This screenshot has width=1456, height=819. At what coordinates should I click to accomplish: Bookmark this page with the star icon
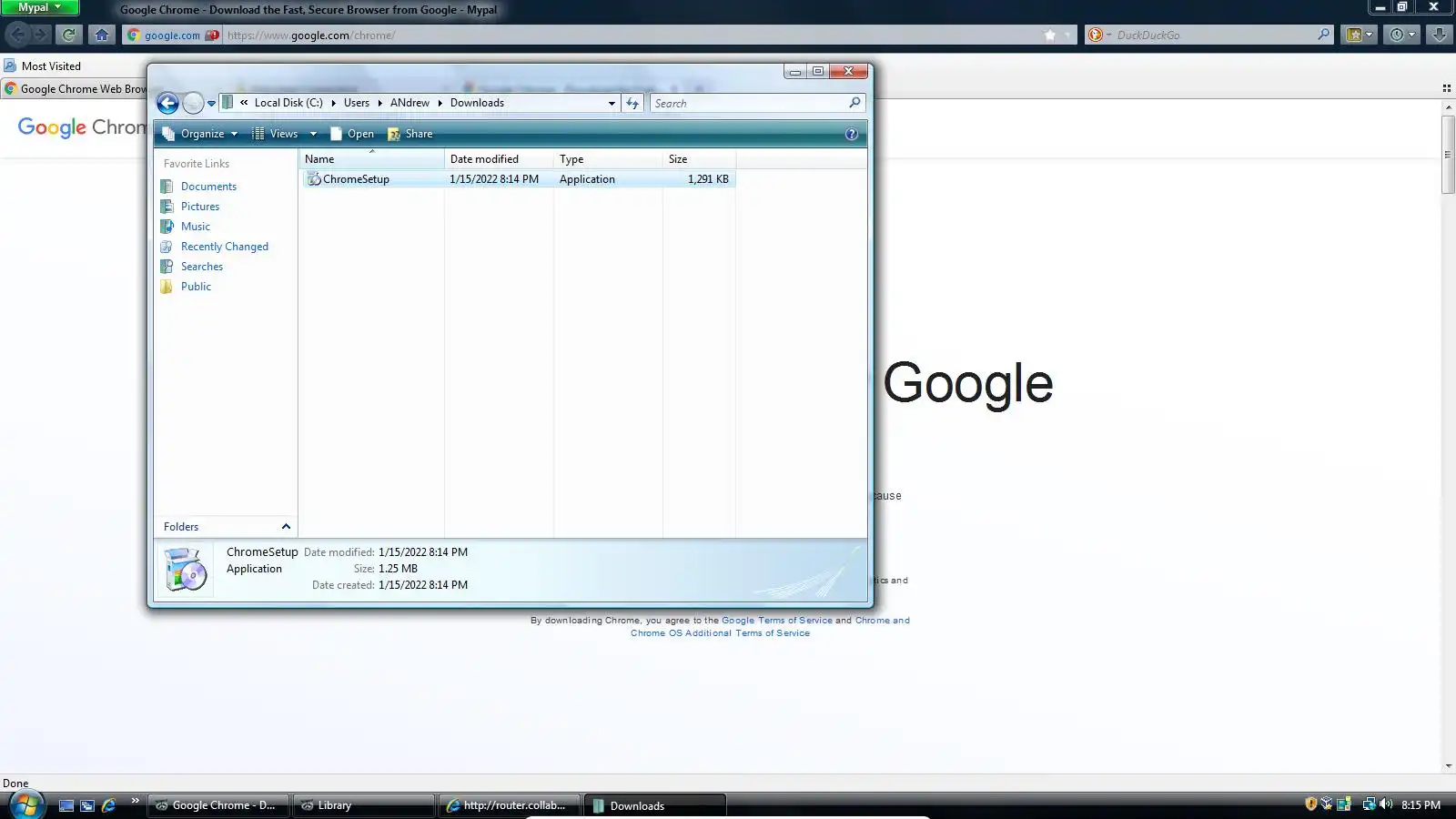(1050, 35)
